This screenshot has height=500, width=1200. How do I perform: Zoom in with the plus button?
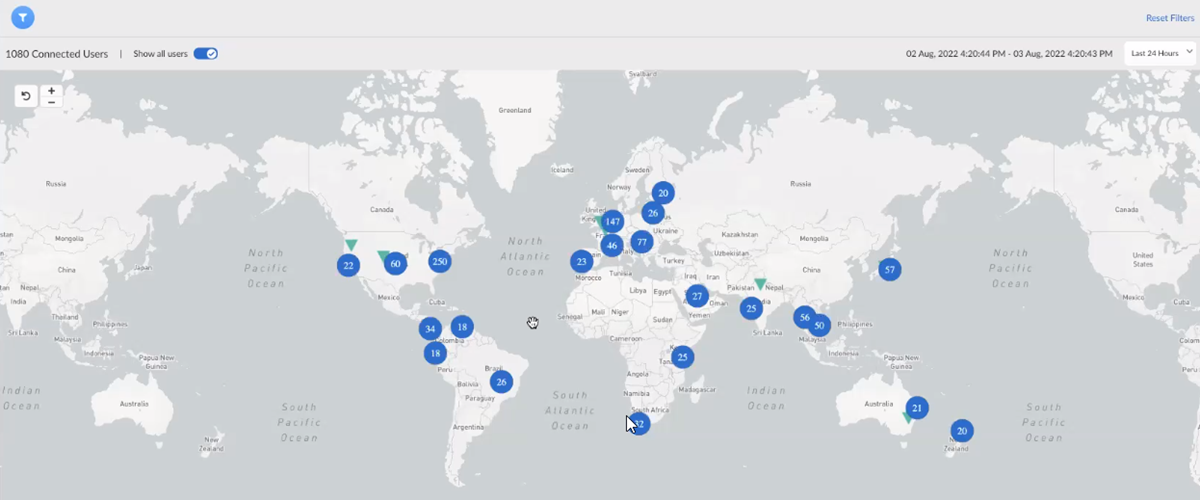tap(52, 91)
